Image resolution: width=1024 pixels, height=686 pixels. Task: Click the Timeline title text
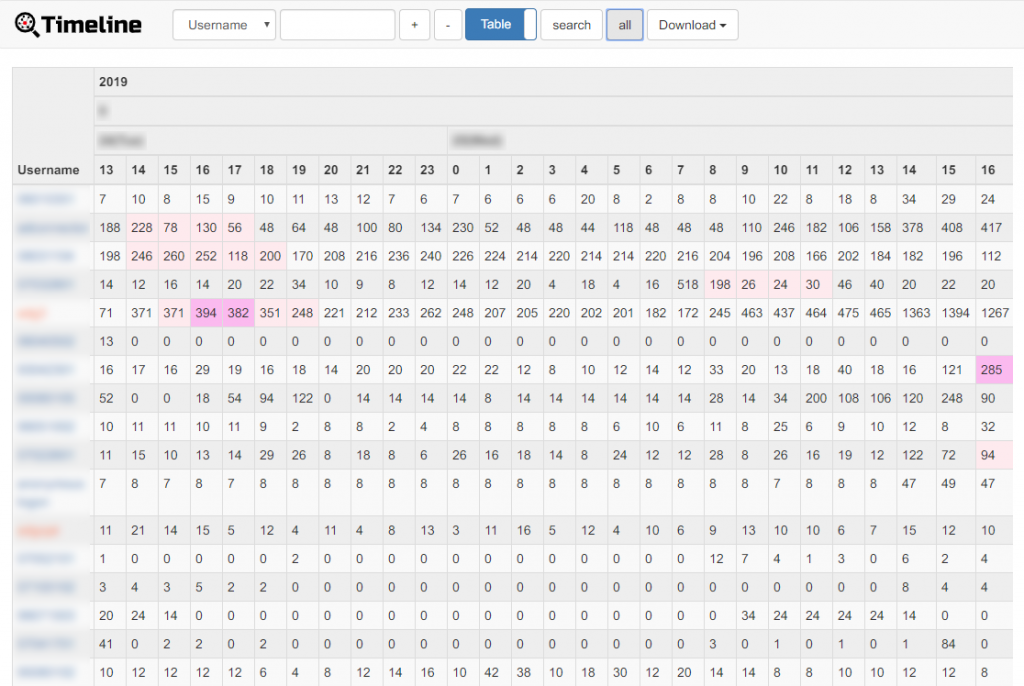[91, 25]
